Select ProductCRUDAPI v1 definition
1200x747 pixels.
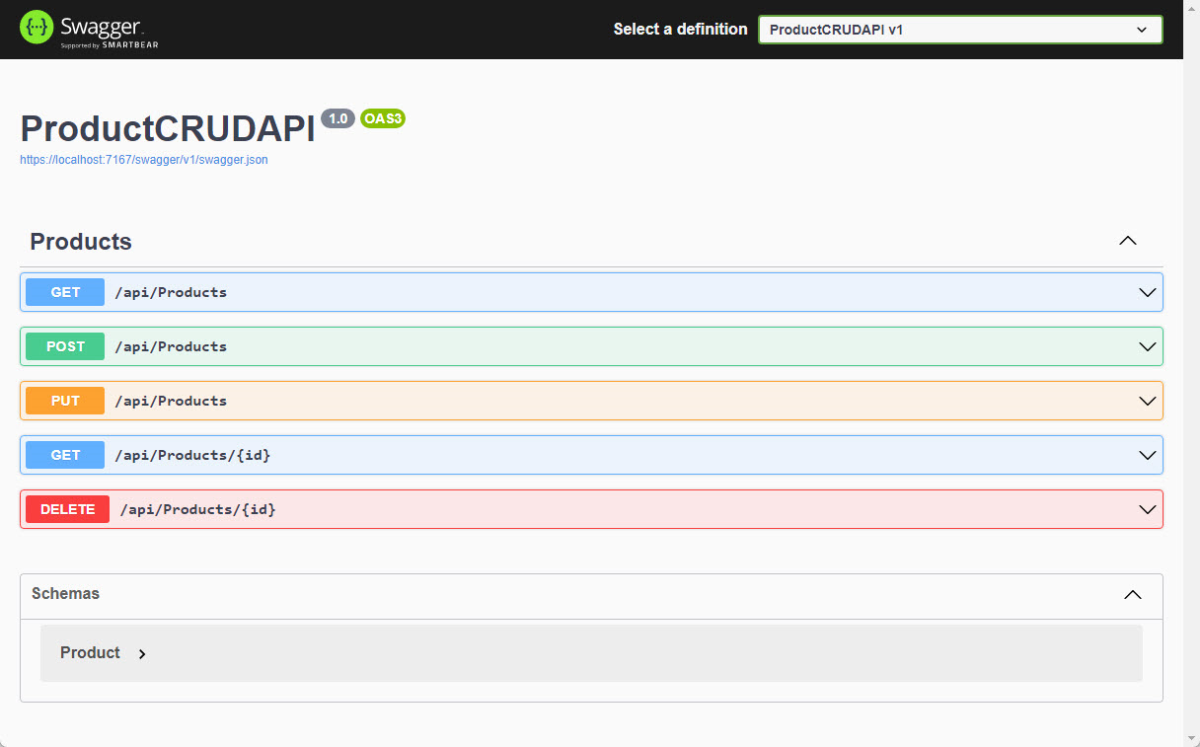pos(959,29)
